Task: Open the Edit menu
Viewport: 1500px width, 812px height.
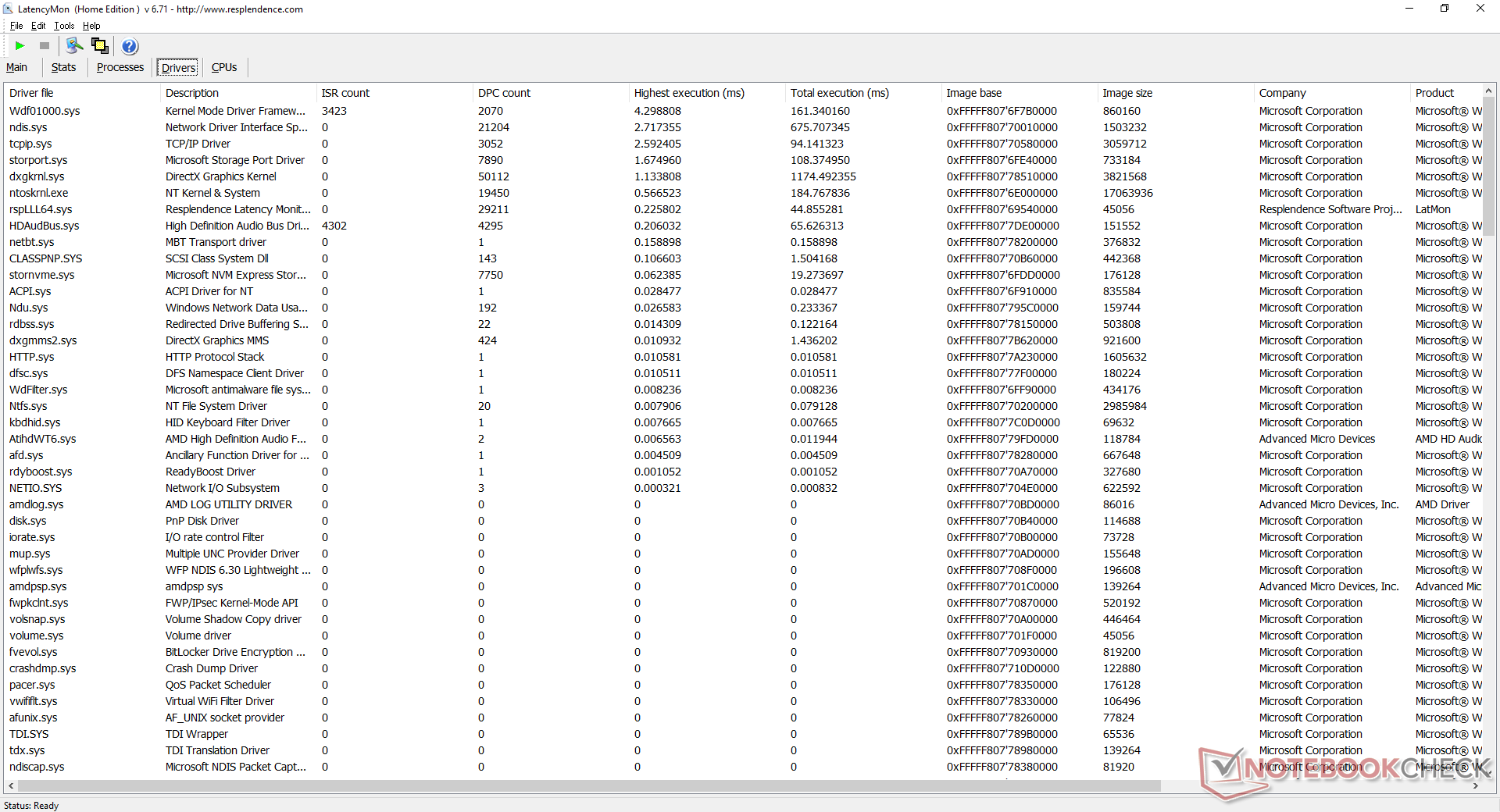Action: (x=38, y=26)
